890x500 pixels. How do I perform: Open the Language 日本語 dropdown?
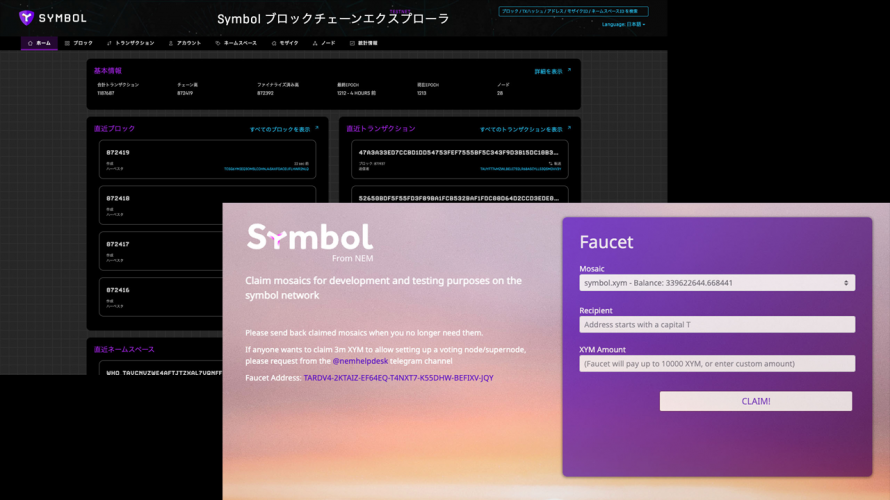(623, 24)
